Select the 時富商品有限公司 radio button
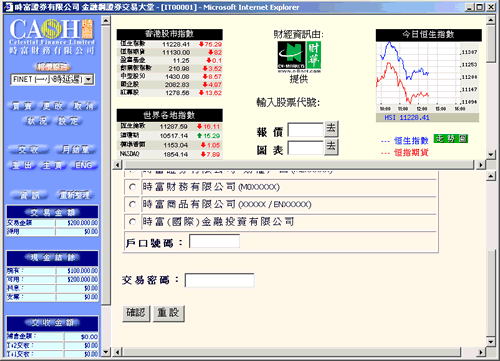Image resolution: width=500 pixels, height=361 pixels. (x=132, y=204)
